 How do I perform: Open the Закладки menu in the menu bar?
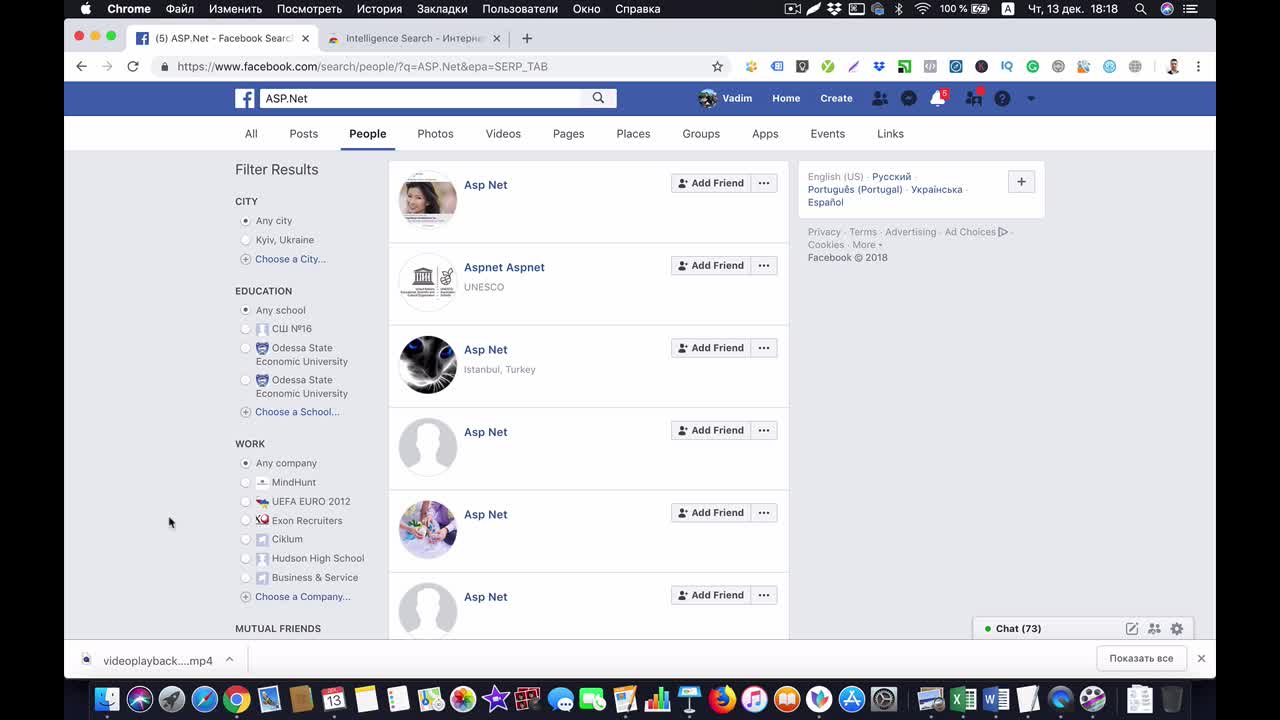point(441,9)
